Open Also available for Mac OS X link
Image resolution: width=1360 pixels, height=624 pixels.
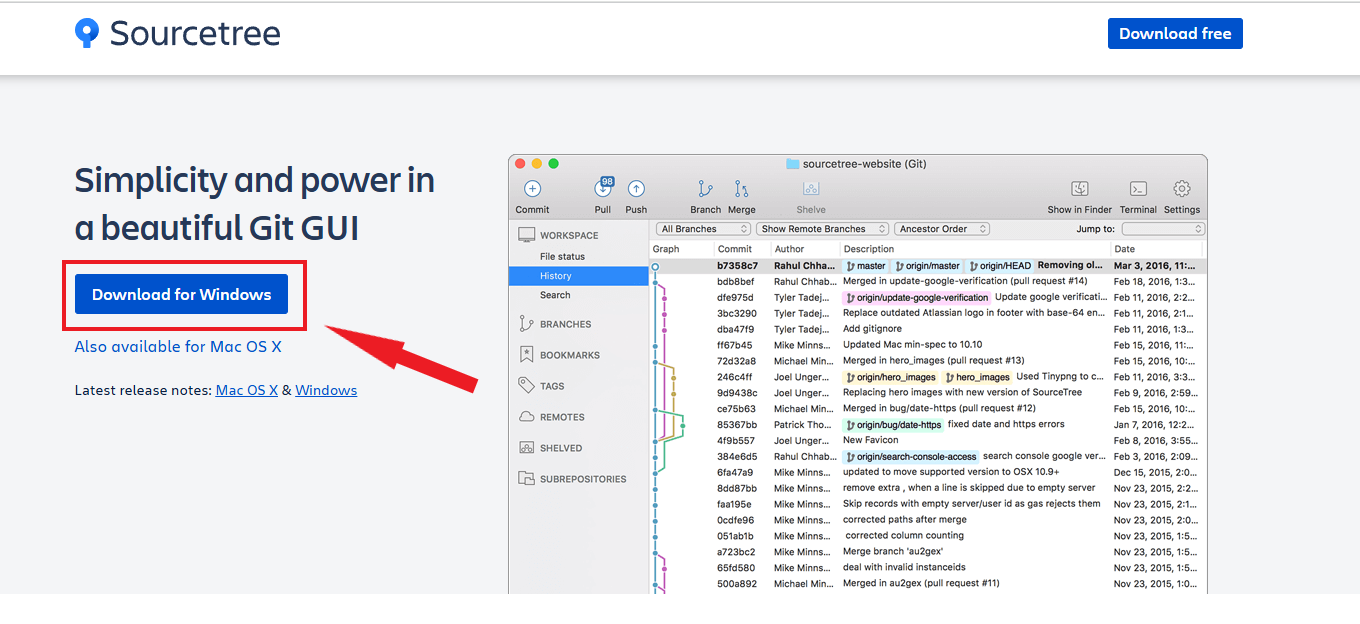coord(178,346)
